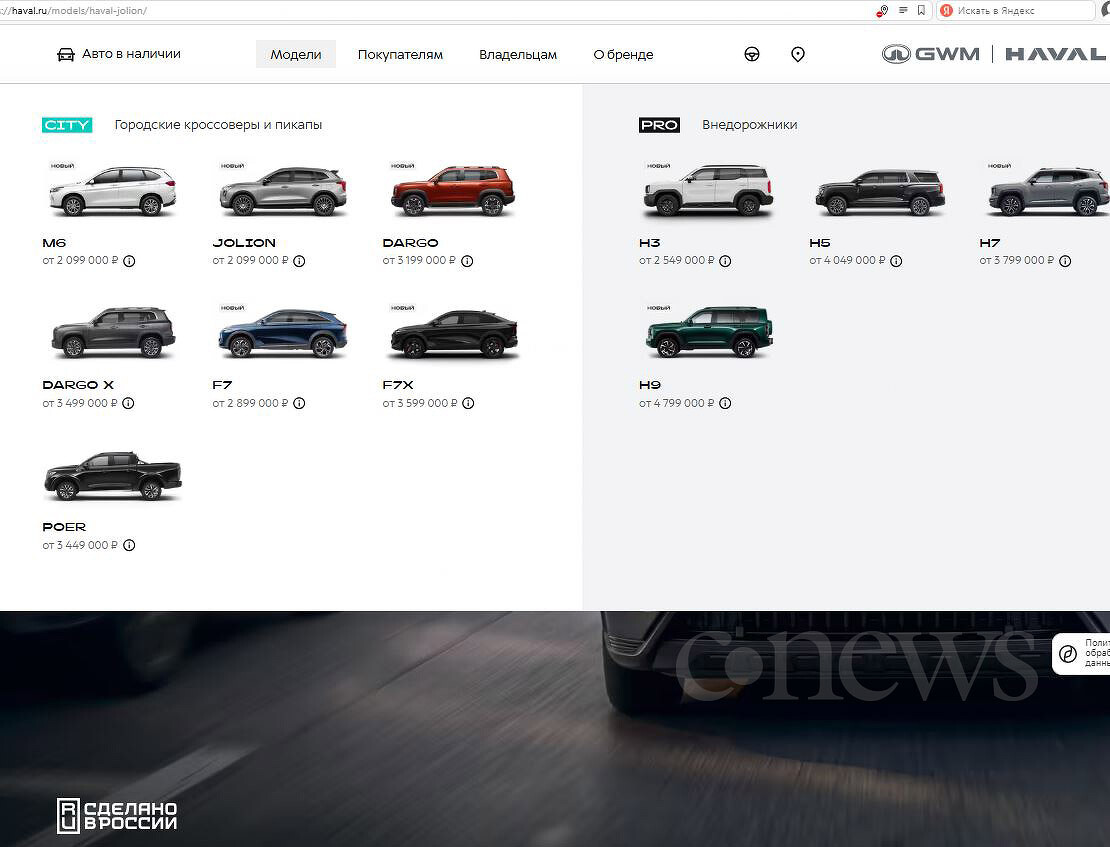Click the white H3 car image
The image size is (1110, 847).
709,191
